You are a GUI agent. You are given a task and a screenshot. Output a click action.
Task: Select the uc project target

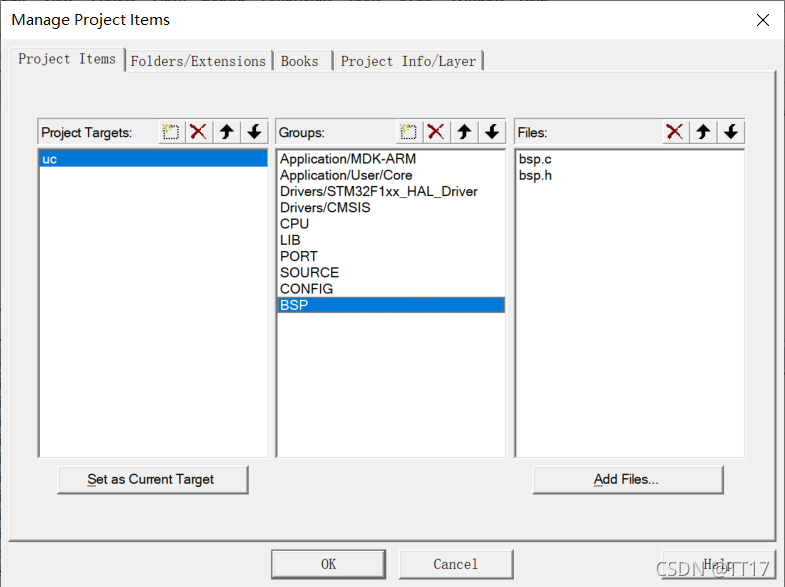point(153,159)
